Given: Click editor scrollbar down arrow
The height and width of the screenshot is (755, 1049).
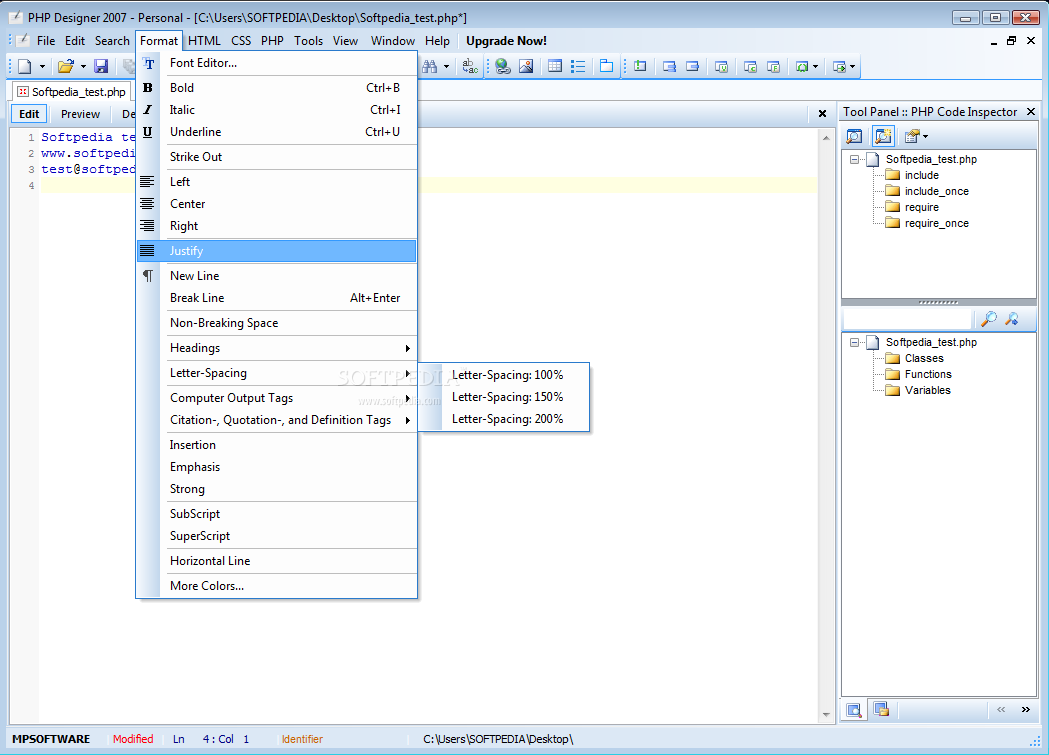Looking at the screenshot, I should click(826, 715).
